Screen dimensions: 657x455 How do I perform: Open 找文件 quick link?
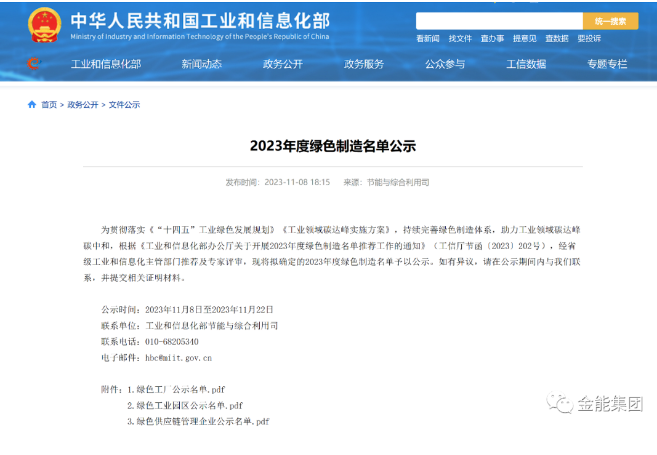[x=460, y=39]
